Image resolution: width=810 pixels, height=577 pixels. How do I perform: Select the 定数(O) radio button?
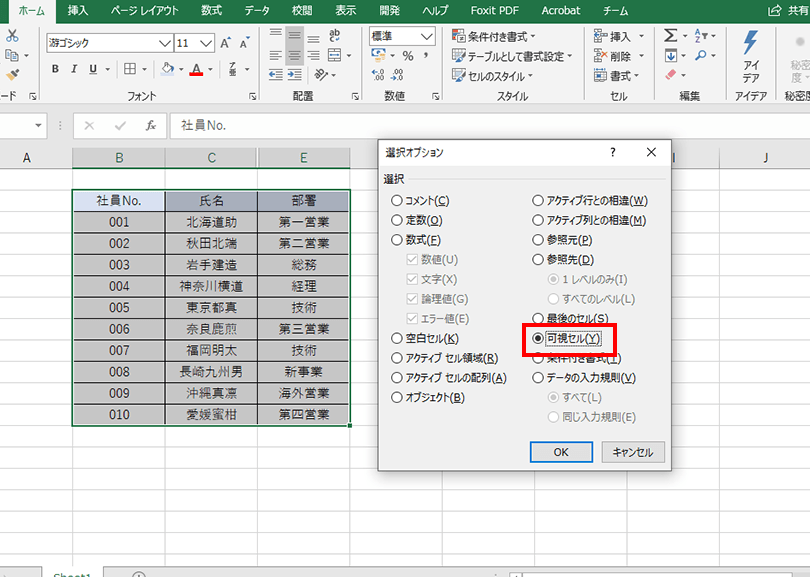tap(396, 220)
